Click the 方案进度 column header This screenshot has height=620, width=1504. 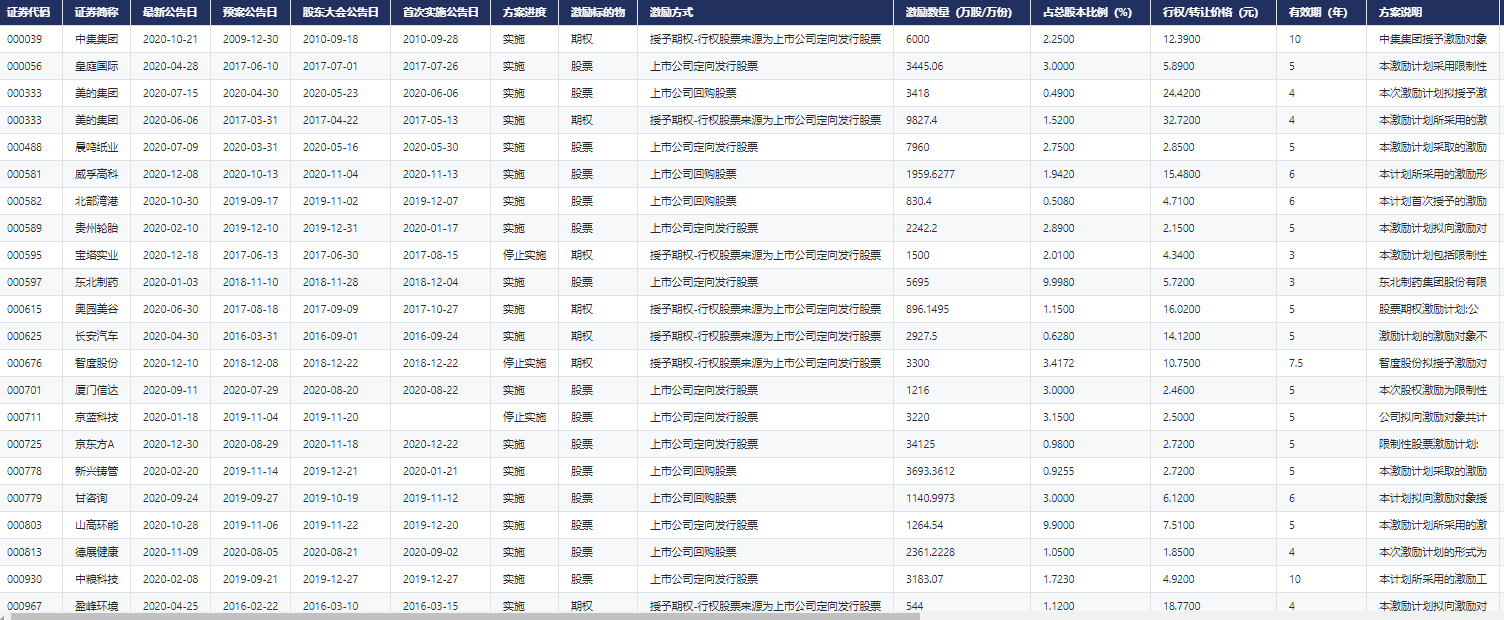click(x=524, y=12)
